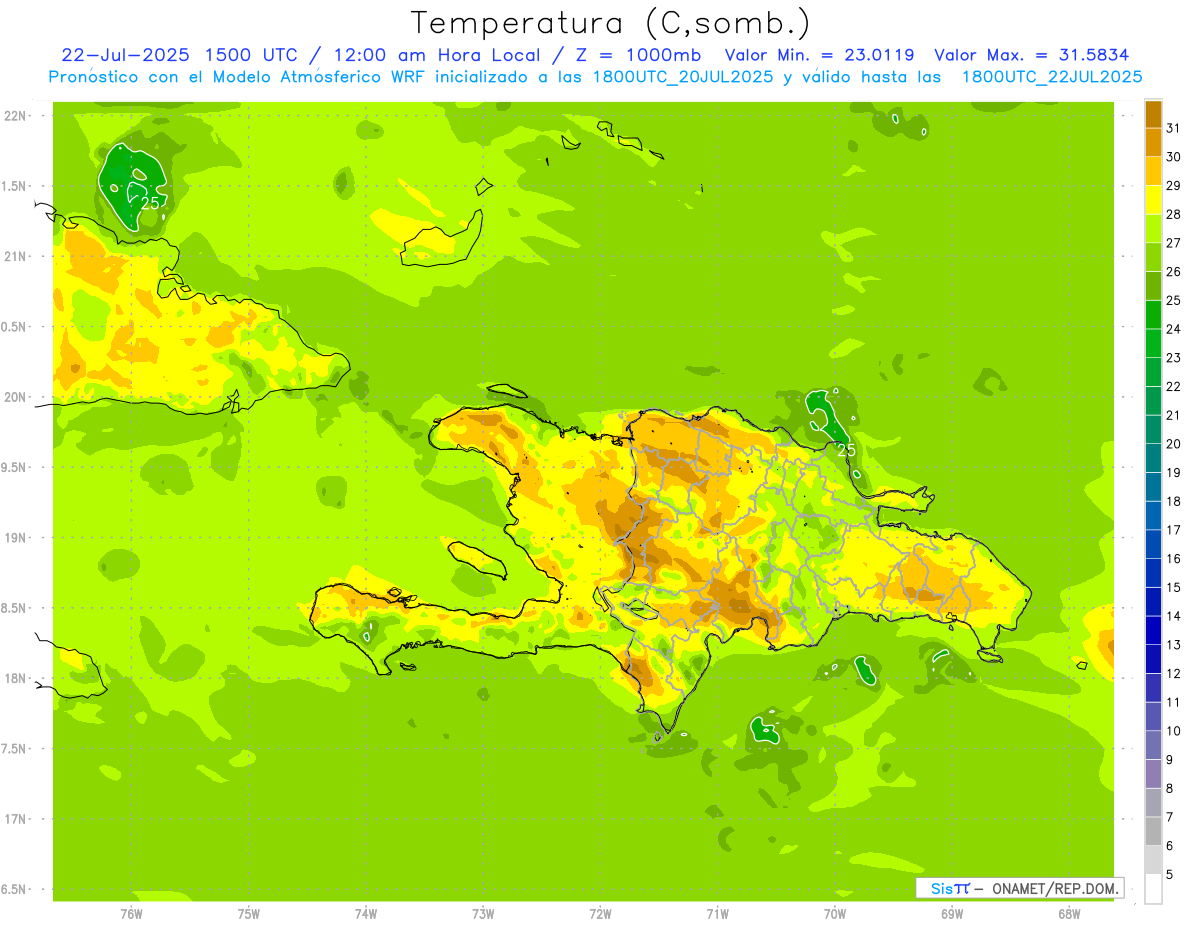Screen dimensions: 1200x927
Task: Click the "7.5N" latitude axis label
Action: (x=15, y=748)
